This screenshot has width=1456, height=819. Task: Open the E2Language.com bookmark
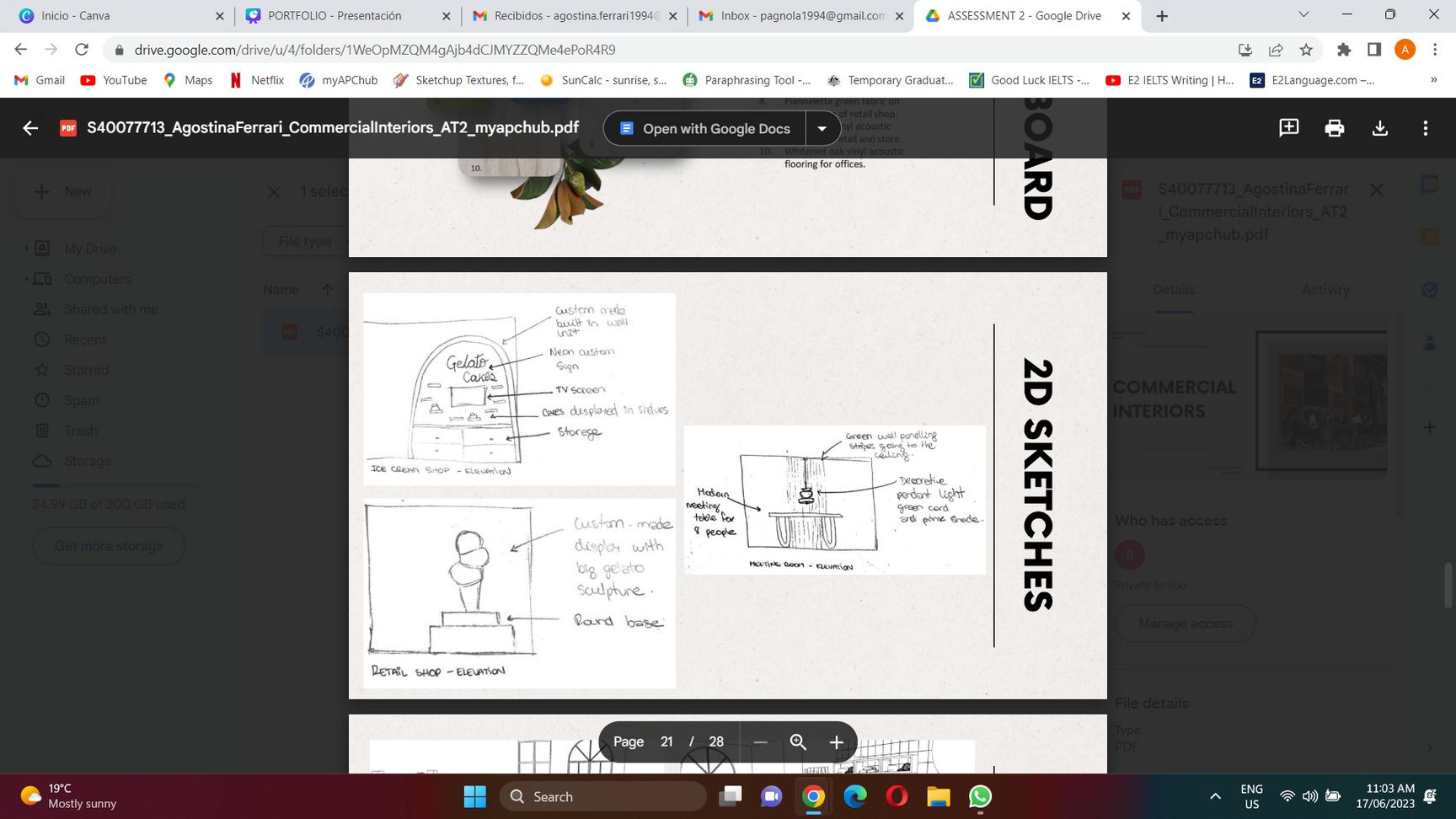(x=1313, y=80)
